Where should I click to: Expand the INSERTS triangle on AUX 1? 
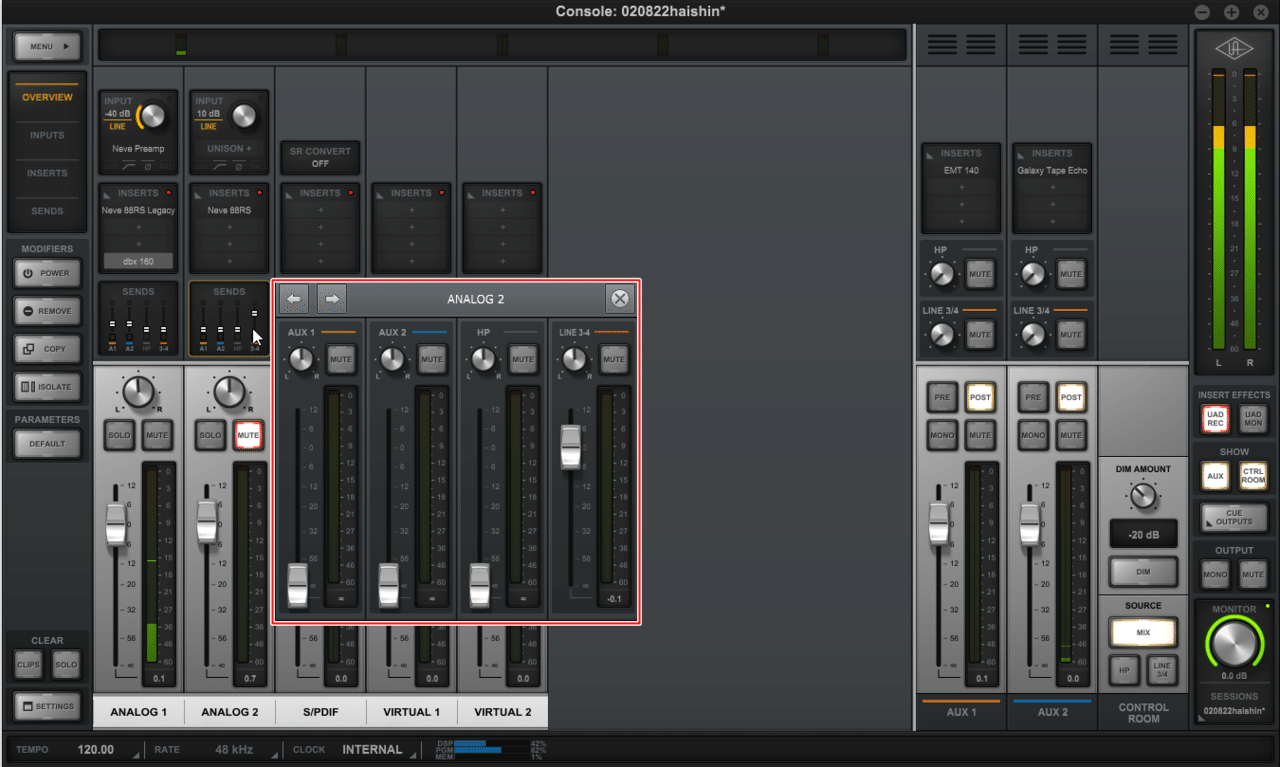931,154
